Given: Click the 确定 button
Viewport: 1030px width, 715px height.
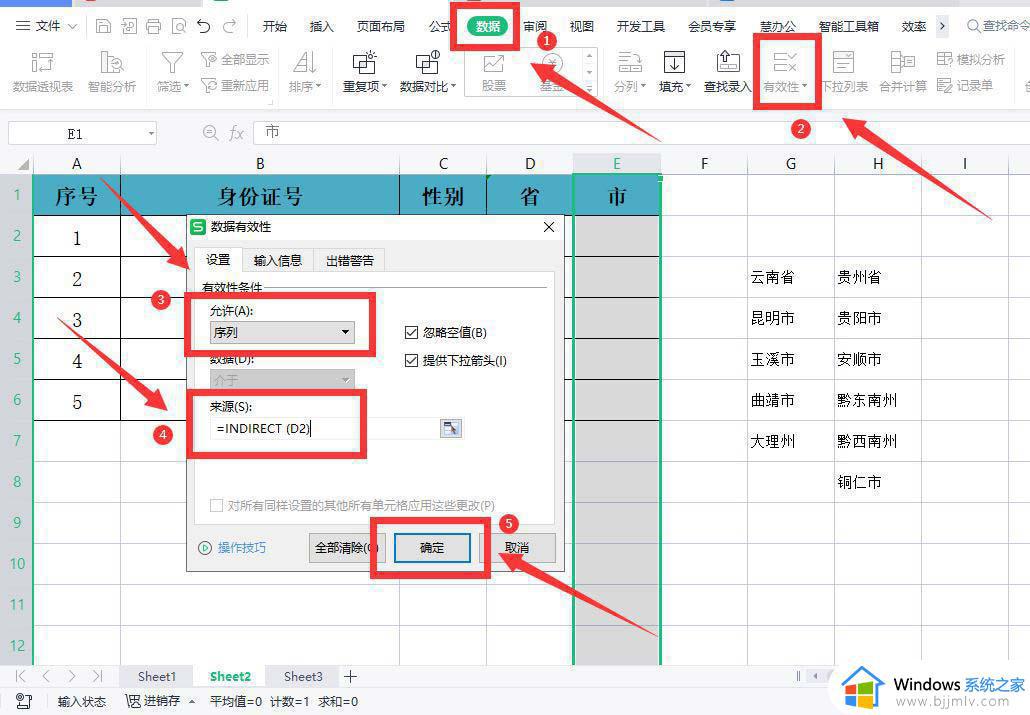Looking at the screenshot, I should tap(432, 547).
